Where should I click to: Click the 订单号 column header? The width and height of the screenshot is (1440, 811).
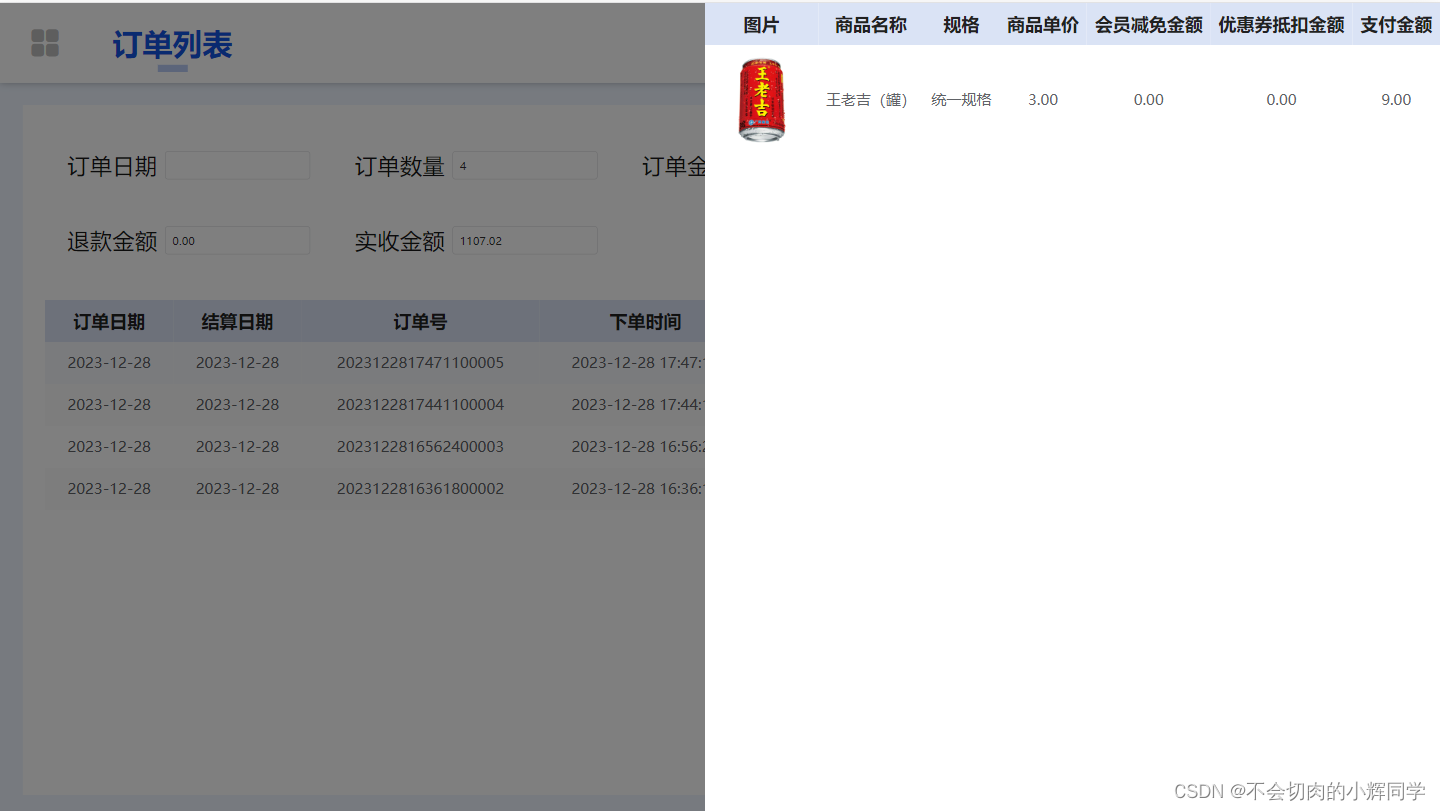(419, 321)
